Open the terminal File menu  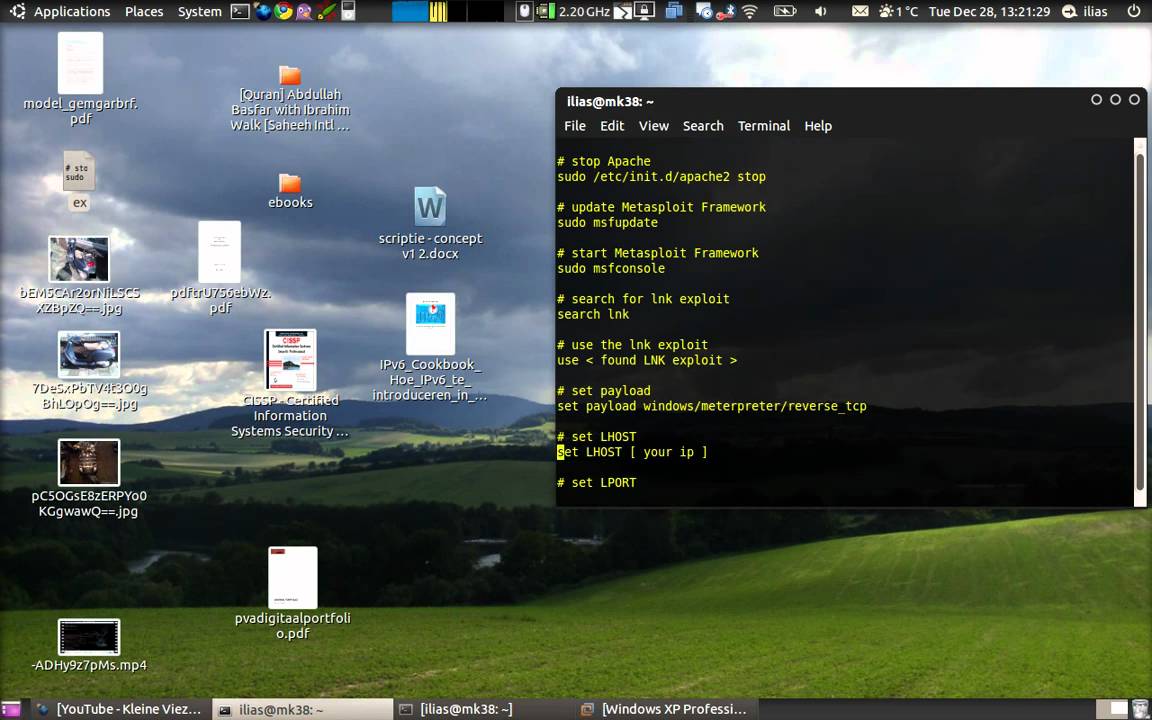click(575, 126)
